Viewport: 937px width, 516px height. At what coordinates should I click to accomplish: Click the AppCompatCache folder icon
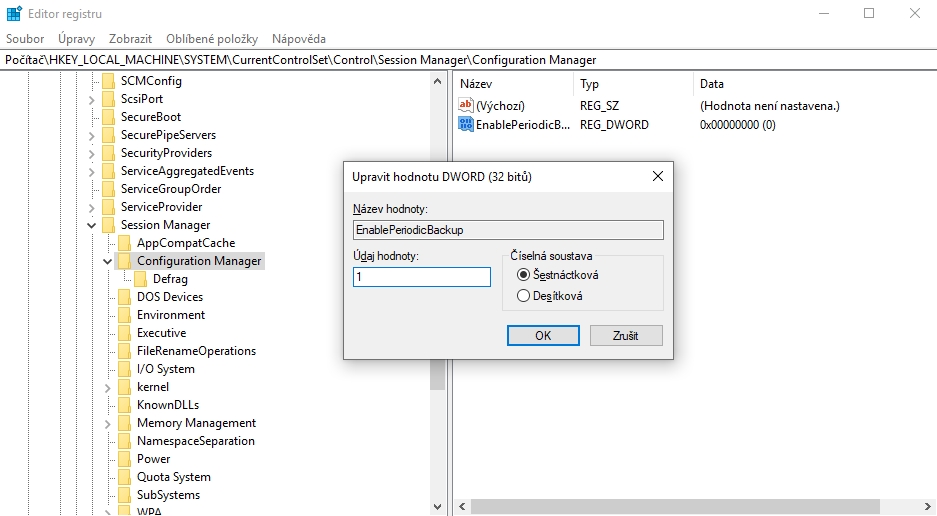coord(124,243)
